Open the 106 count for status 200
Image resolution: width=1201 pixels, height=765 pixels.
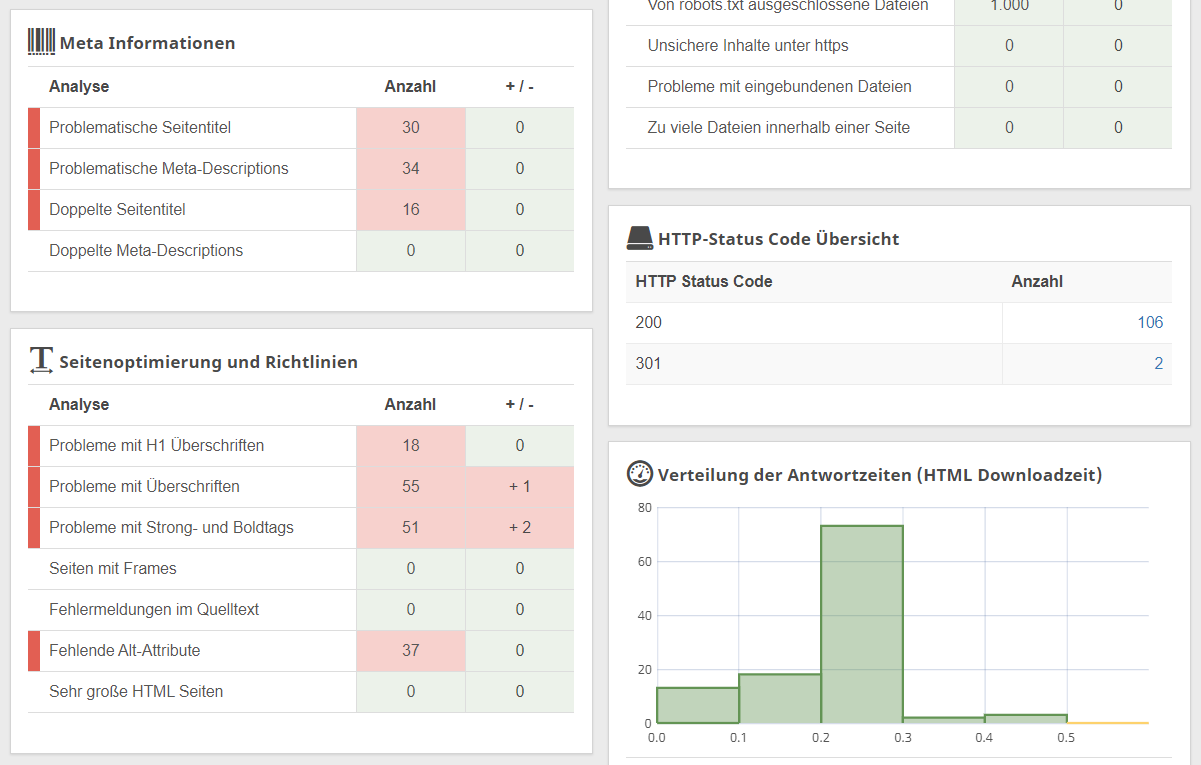coord(1150,322)
